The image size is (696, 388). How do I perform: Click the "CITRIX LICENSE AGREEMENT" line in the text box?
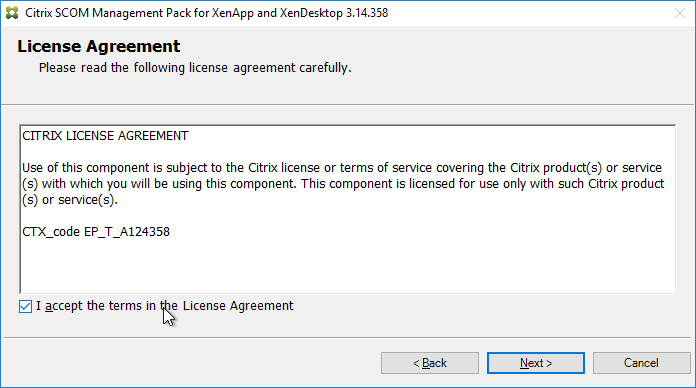[105, 136]
